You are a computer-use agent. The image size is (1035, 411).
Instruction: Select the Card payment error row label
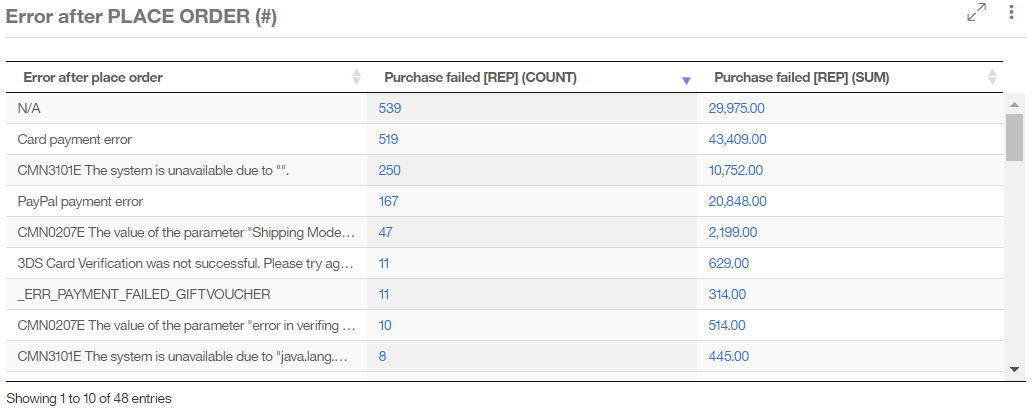pos(75,139)
